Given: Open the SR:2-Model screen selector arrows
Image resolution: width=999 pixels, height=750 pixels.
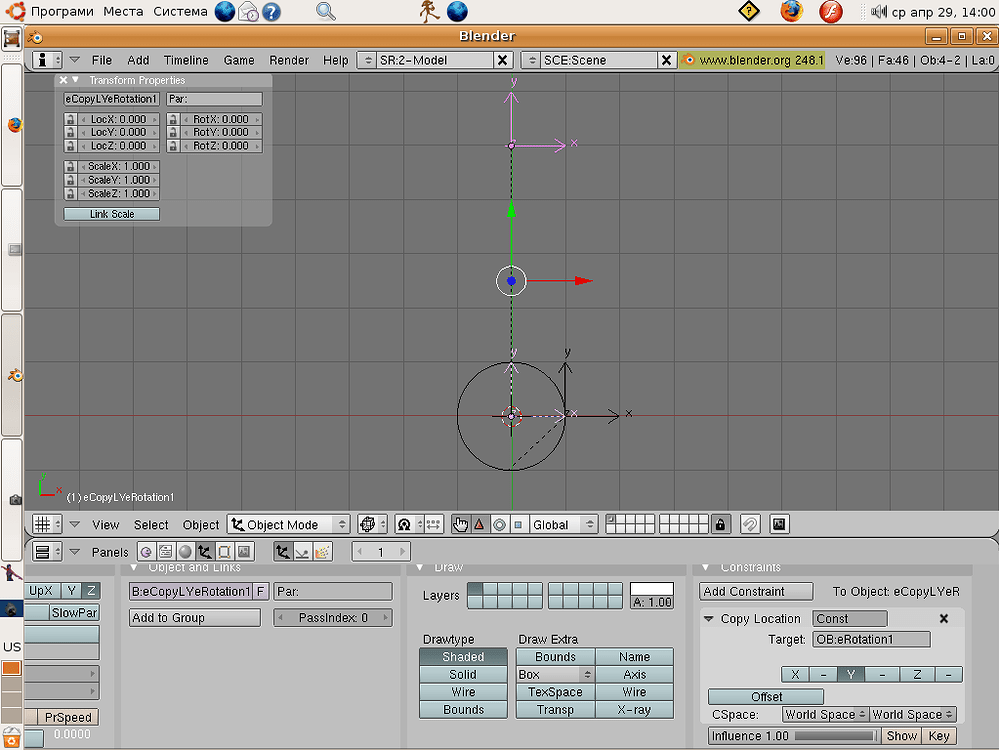Looking at the screenshot, I should tap(368, 60).
